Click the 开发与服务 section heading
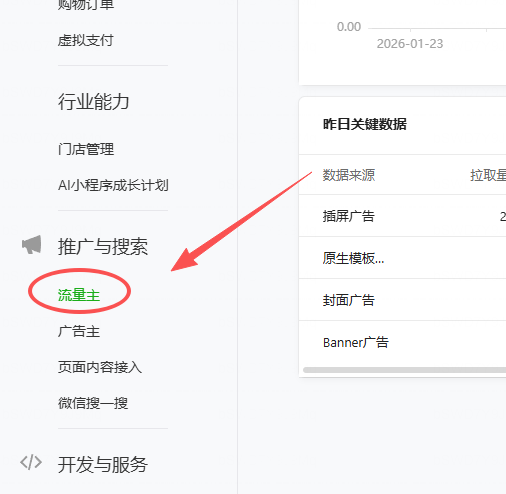506x494 pixels. click(103, 464)
